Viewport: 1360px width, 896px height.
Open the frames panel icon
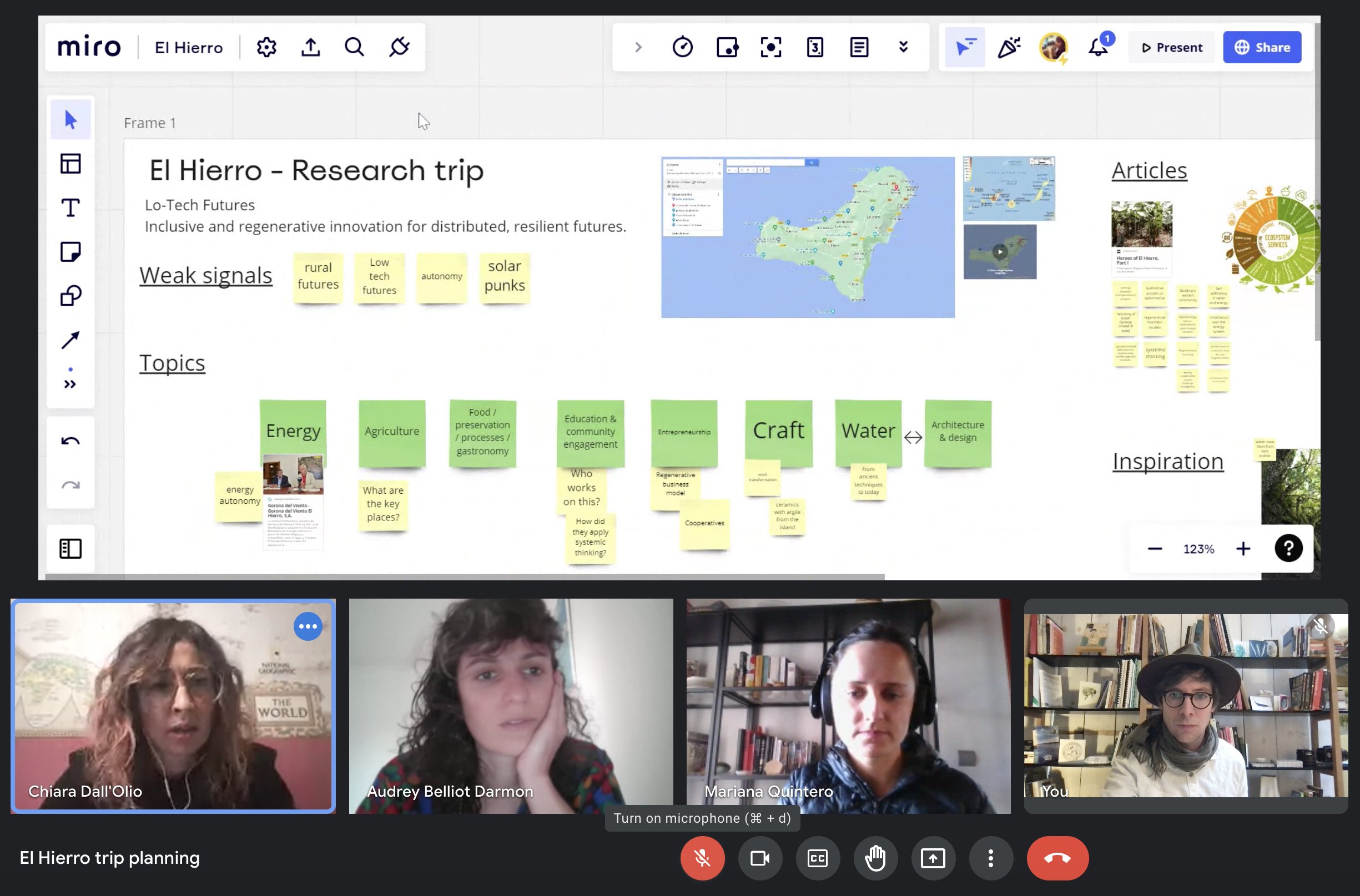pyautogui.click(x=70, y=549)
